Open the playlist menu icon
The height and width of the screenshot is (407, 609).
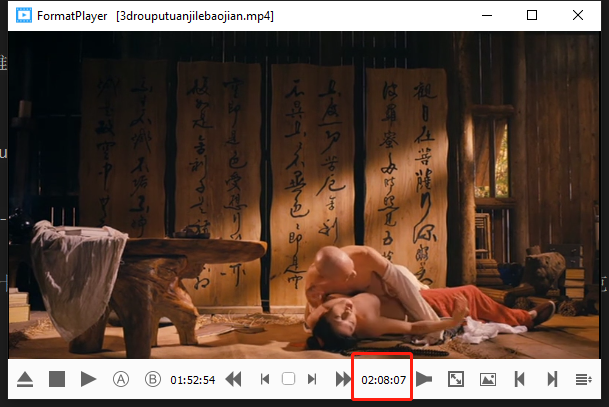tap(583, 379)
